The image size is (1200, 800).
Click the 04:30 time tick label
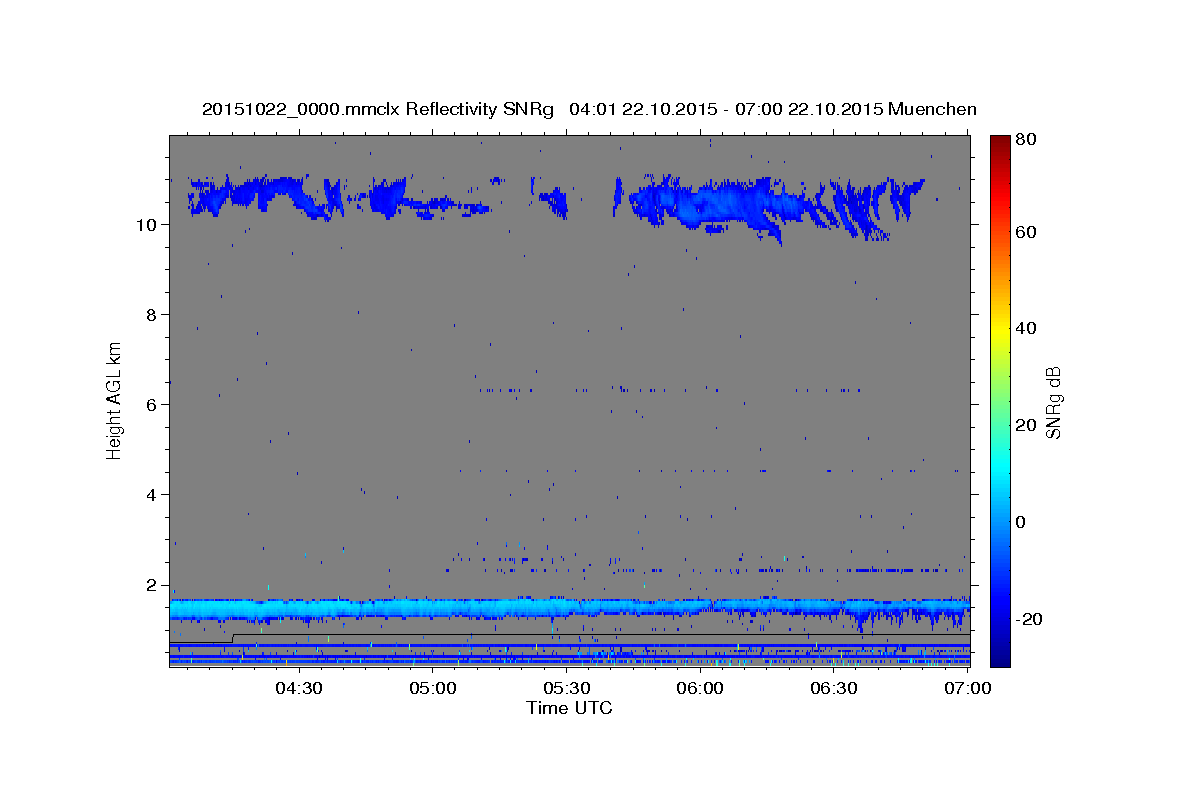298,688
